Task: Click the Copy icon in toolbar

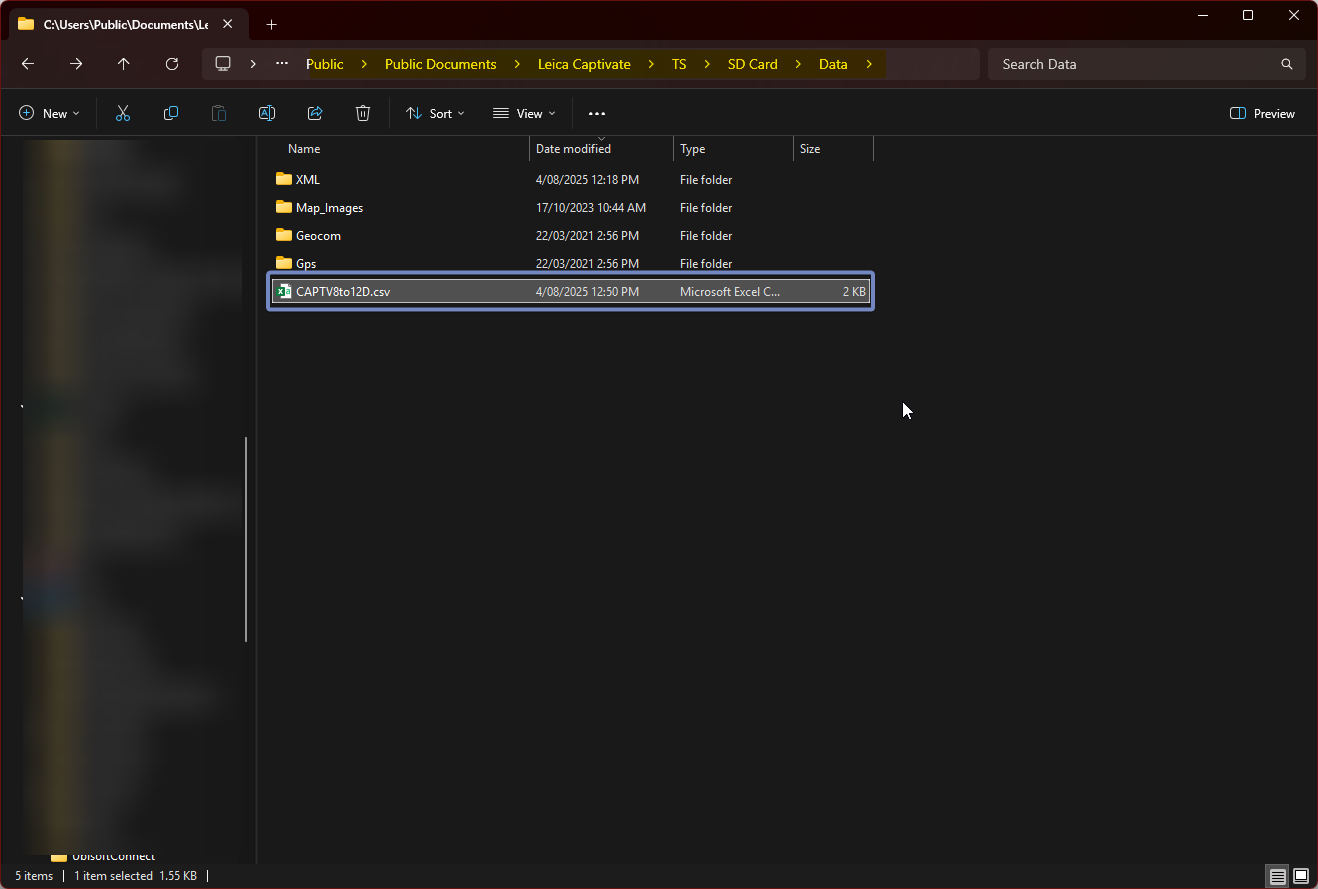Action: tap(171, 114)
